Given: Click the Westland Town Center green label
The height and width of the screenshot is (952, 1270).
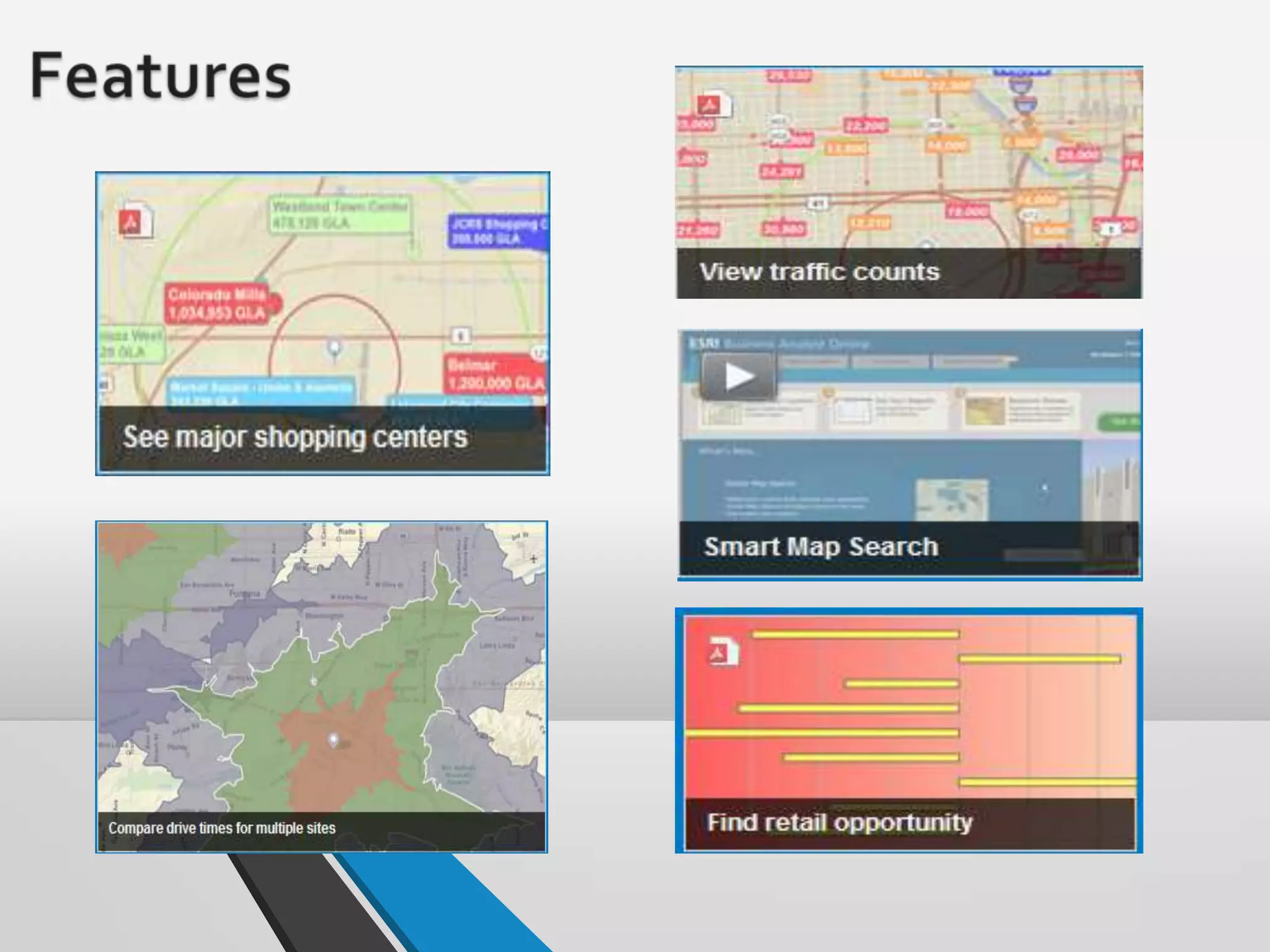Looking at the screenshot, I should pyautogui.click(x=340, y=214).
